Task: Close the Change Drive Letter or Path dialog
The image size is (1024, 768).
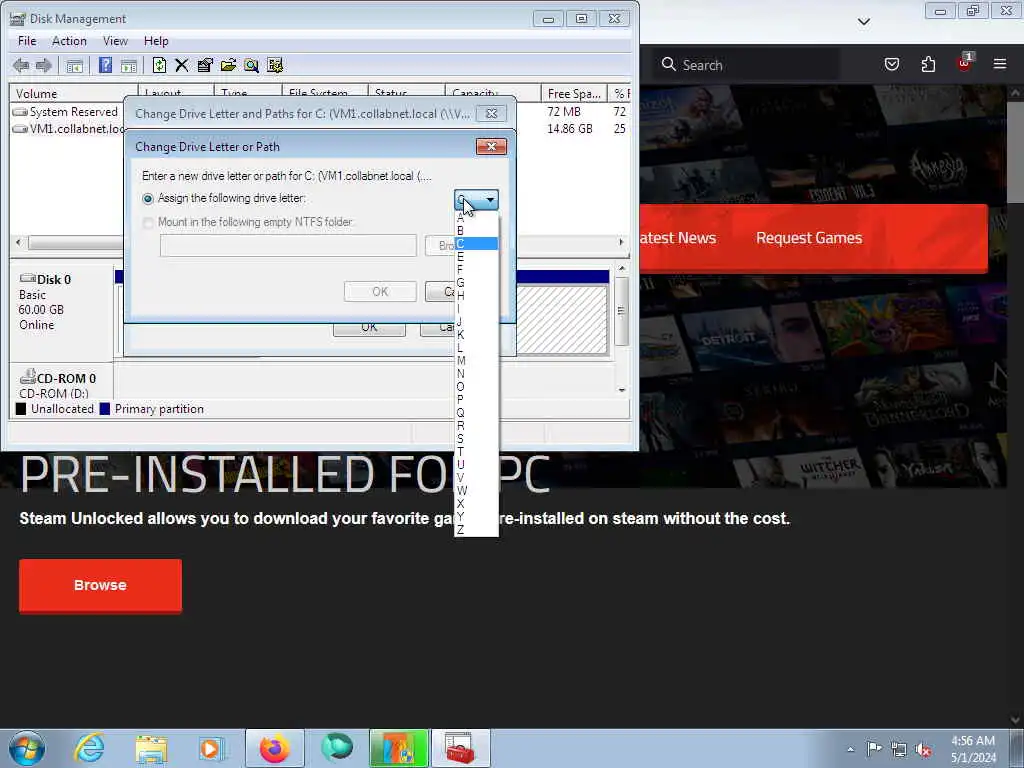Action: click(492, 147)
